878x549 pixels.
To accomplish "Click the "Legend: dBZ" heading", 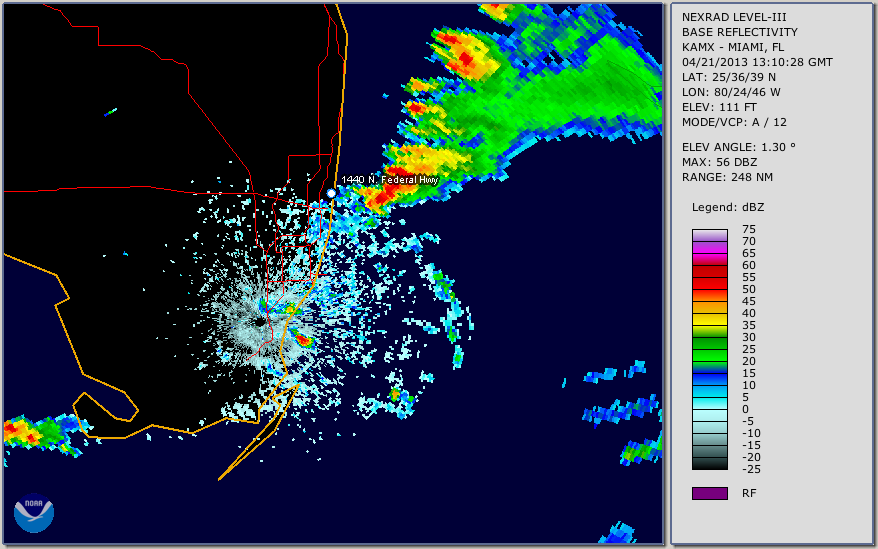I will click(728, 207).
